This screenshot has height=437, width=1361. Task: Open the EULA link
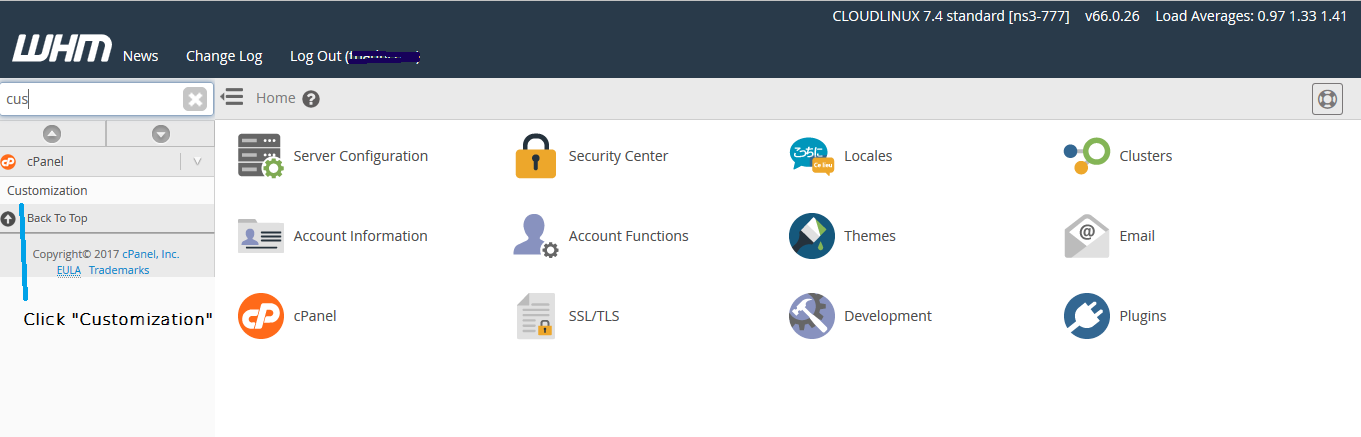pyautogui.click(x=69, y=270)
